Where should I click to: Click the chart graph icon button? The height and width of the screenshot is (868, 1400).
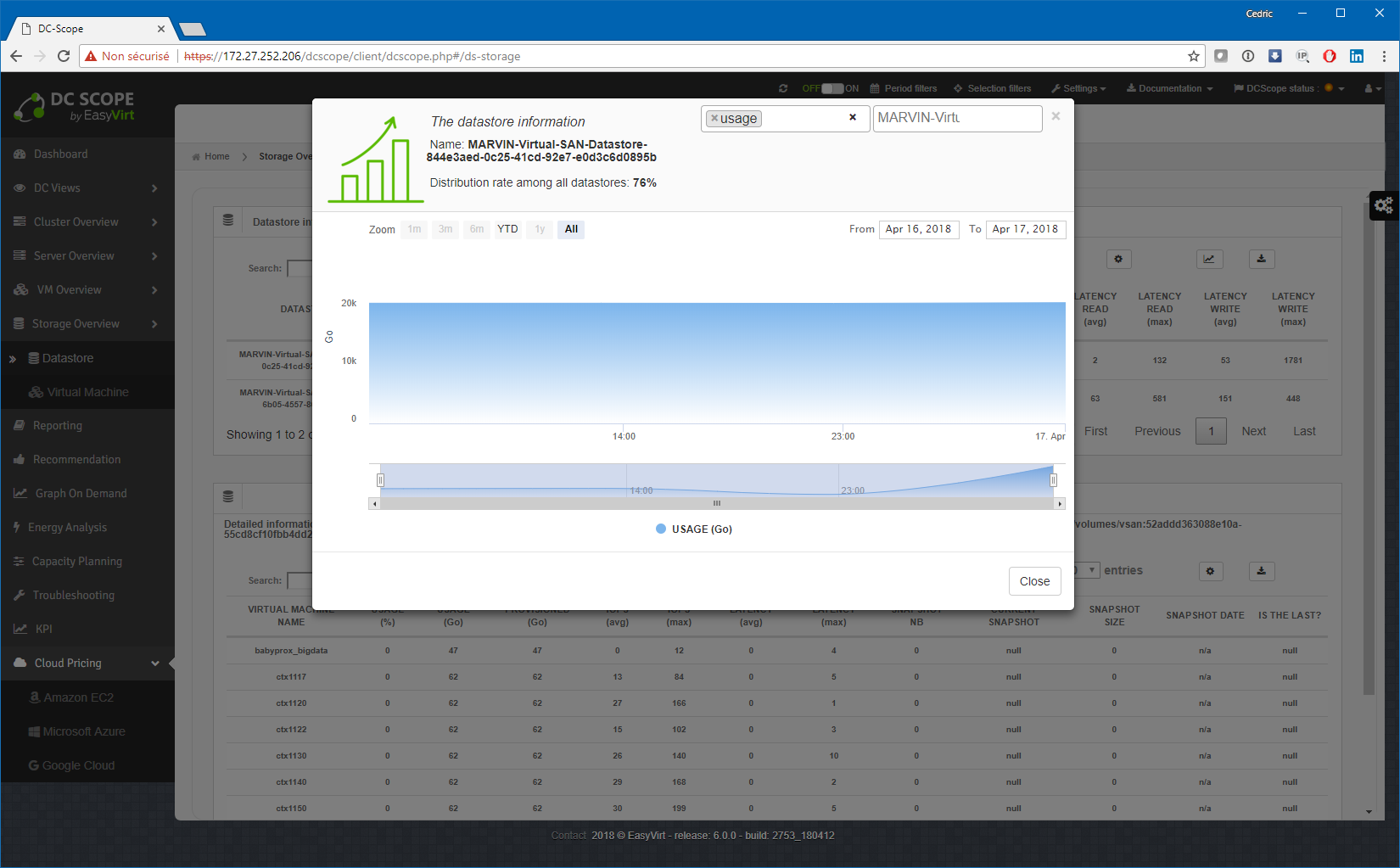pyautogui.click(x=1208, y=260)
